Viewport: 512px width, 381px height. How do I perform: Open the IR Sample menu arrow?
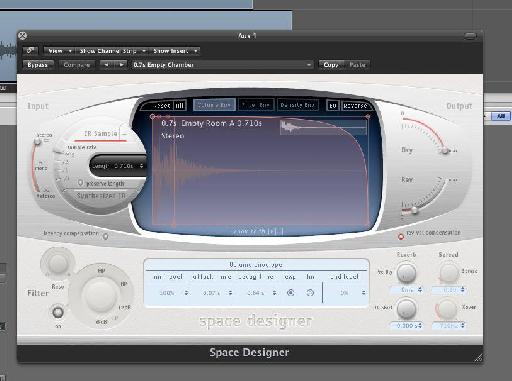(124, 134)
